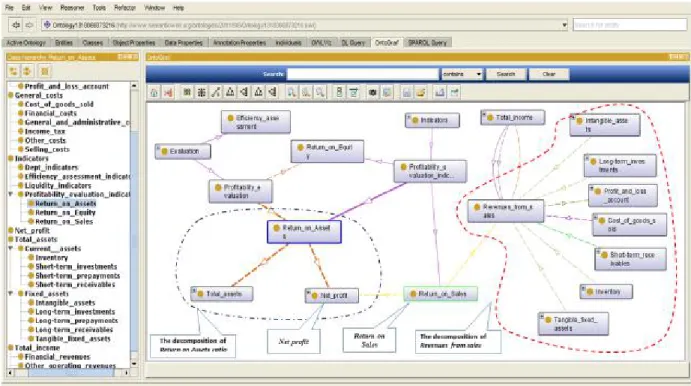Open the Refactor menu

pyautogui.click(x=125, y=8)
